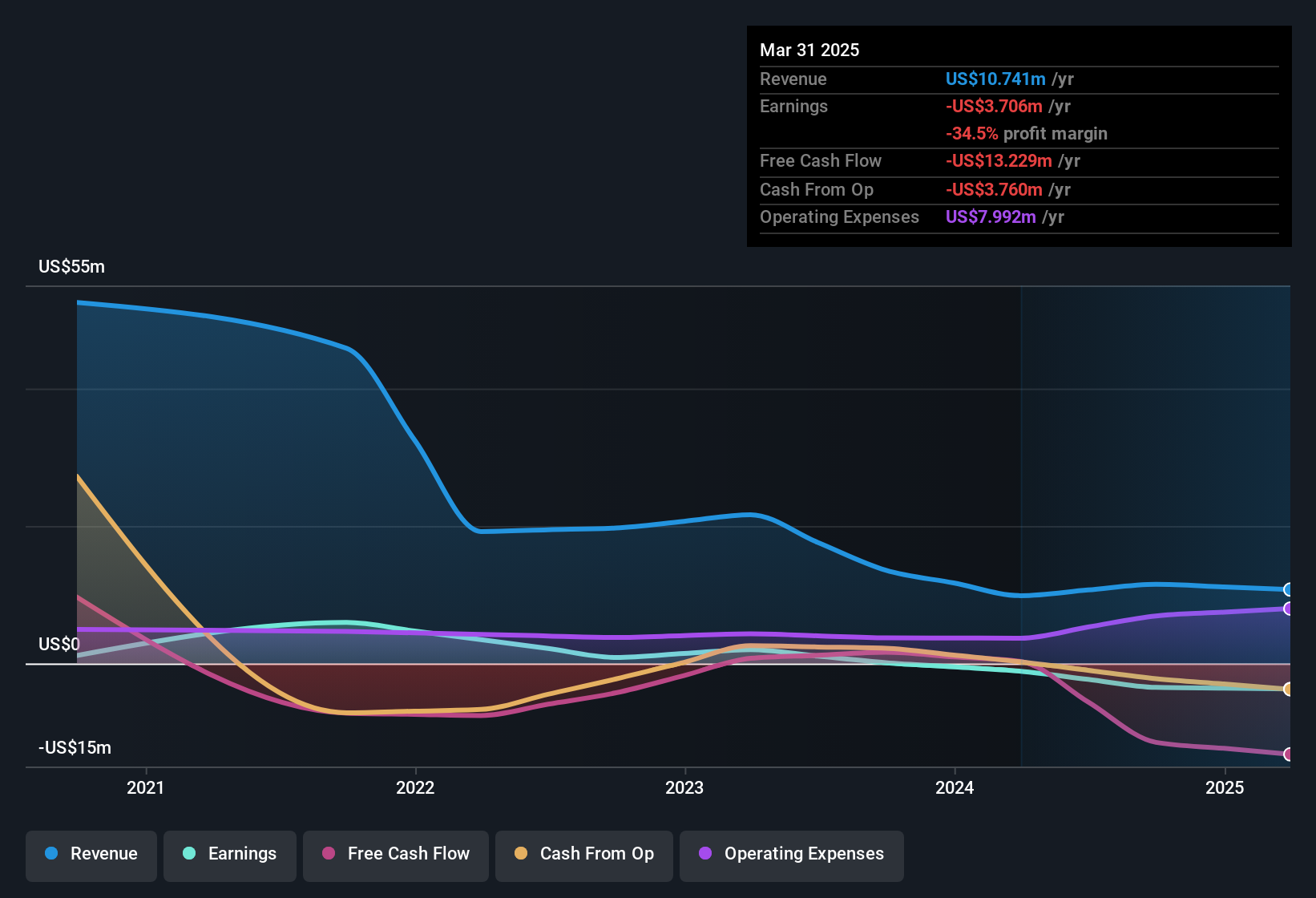Image resolution: width=1316 pixels, height=898 pixels.
Task: Click the -US$15m y-axis label
Action: [75, 748]
